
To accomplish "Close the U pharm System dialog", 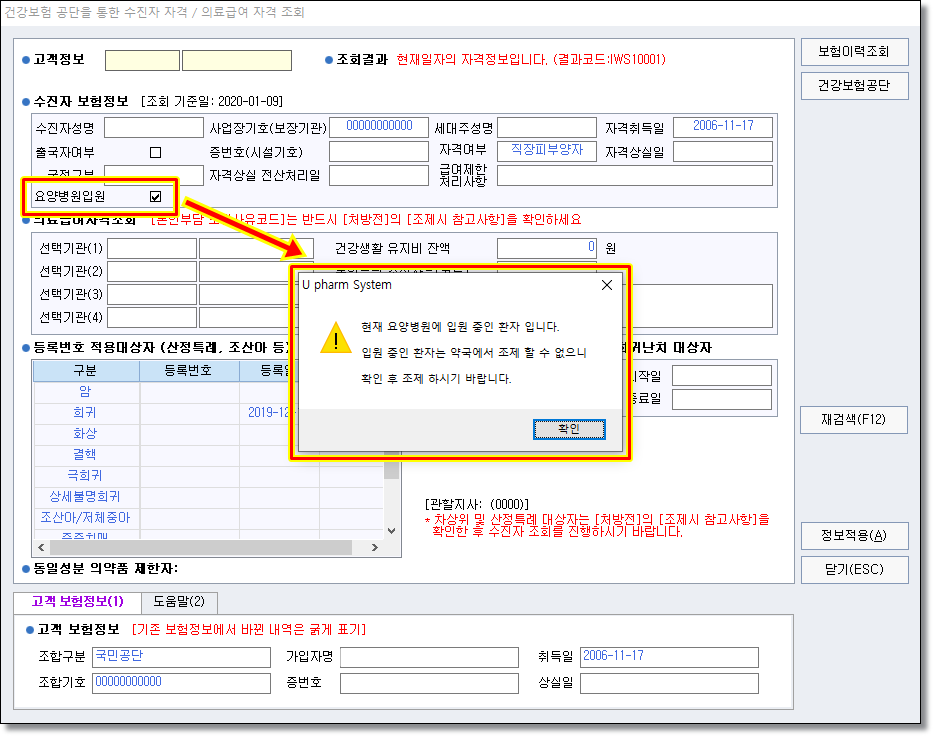I will pyautogui.click(x=606, y=285).
